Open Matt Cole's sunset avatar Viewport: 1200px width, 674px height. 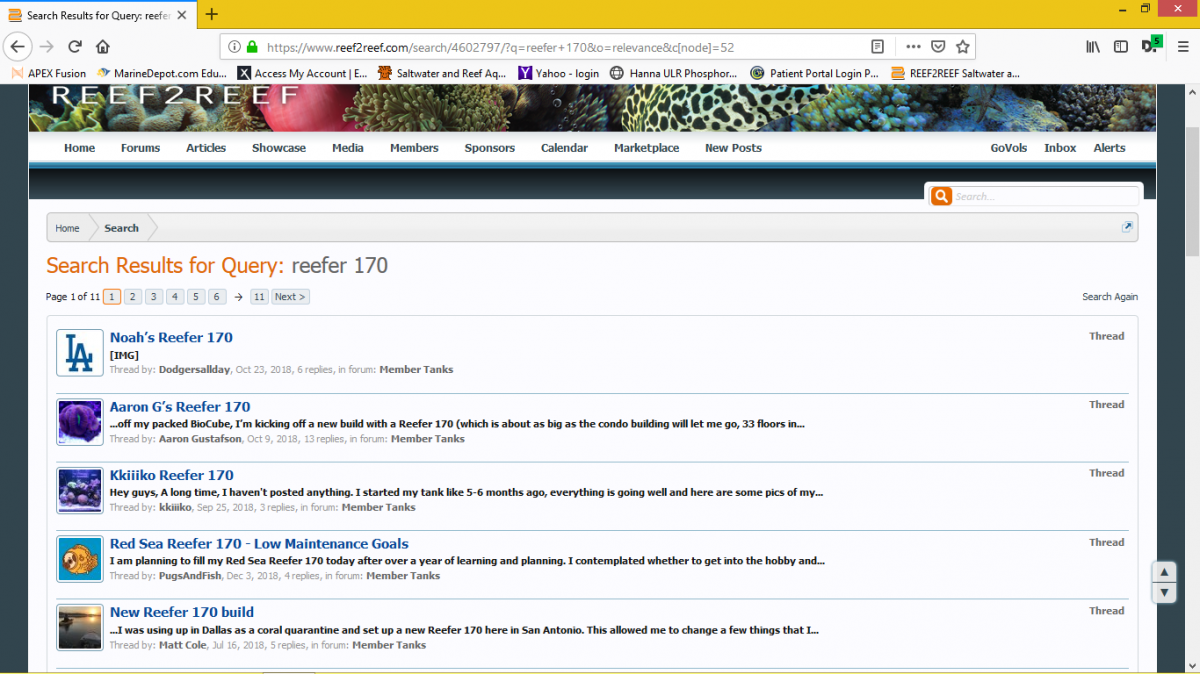click(80, 627)
